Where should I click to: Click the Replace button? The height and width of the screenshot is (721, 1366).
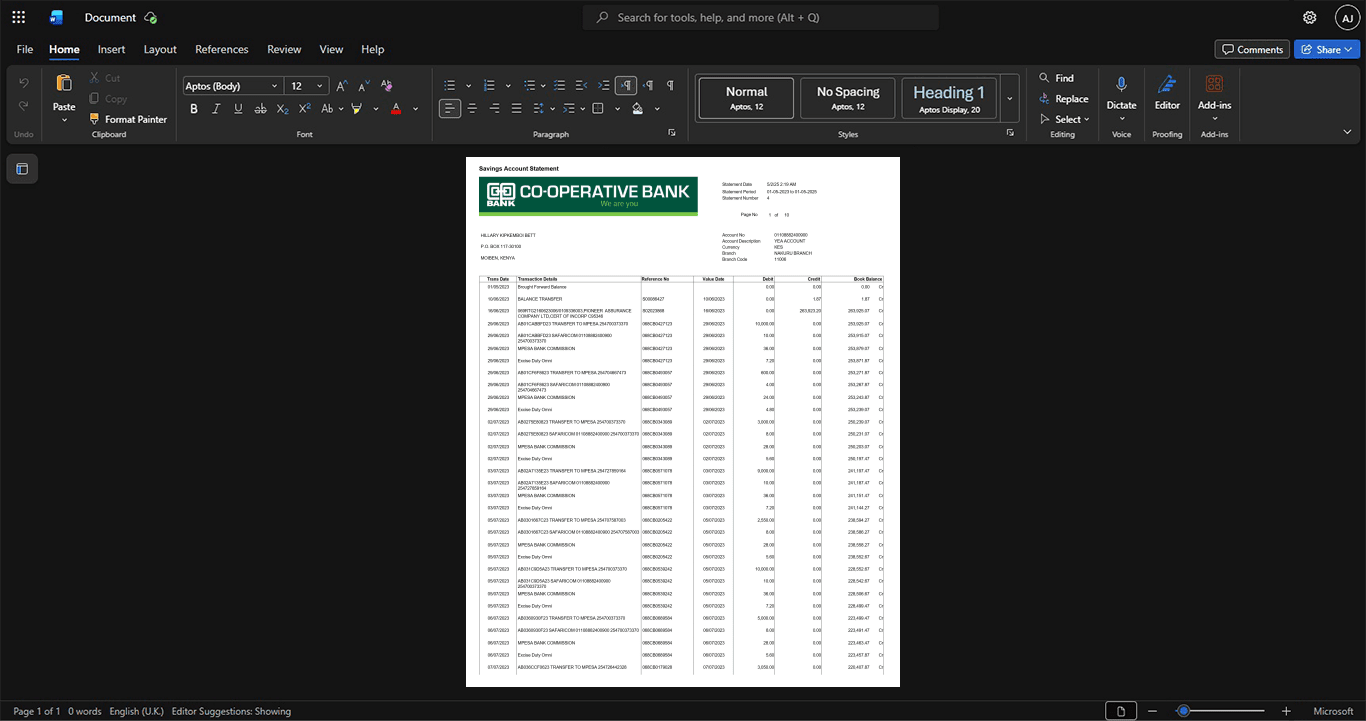tap(1063, 99)
